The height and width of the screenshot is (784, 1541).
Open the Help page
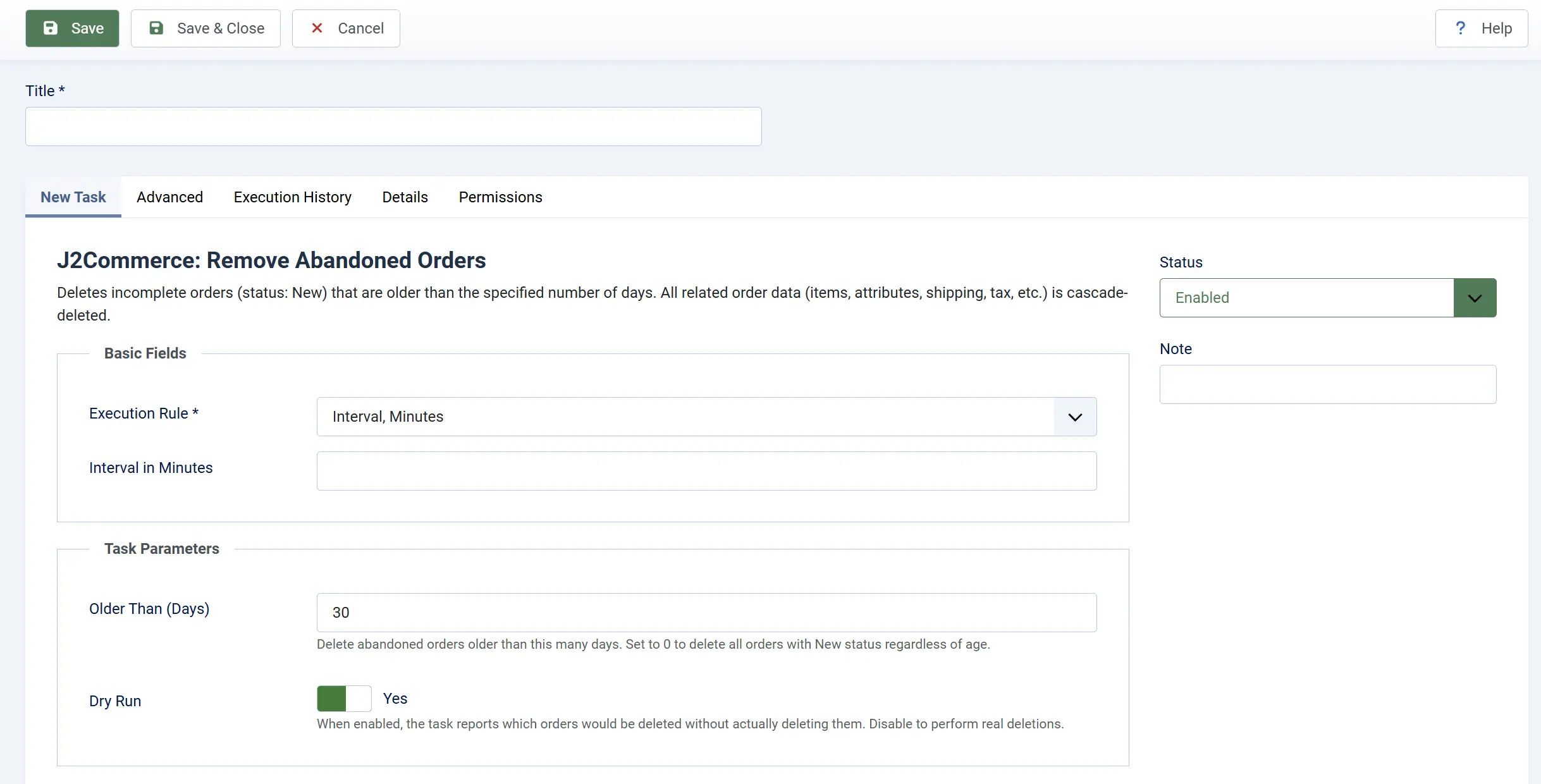click(x=1482, y=28)
